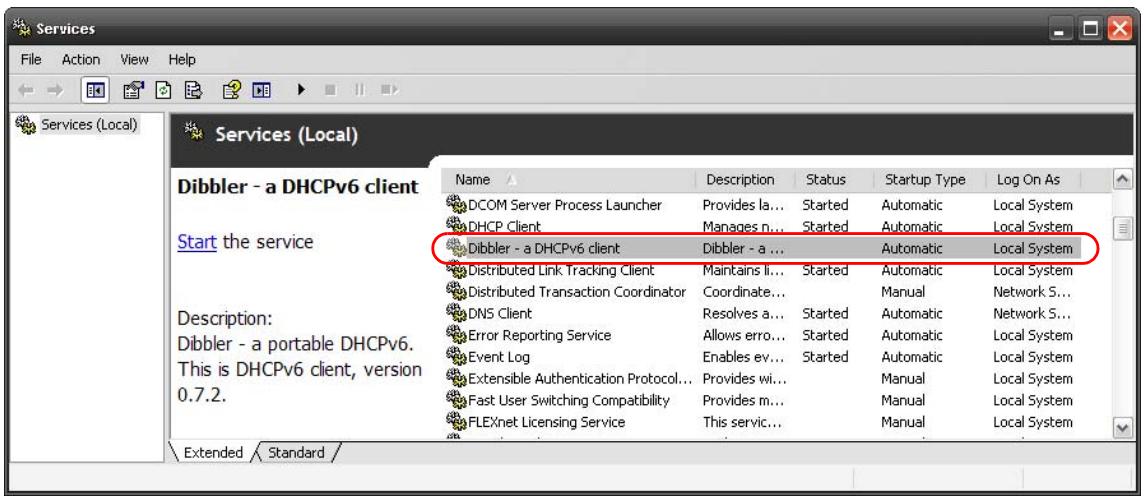
Task: Click the Fast User Switching Compatibility icon
Action: [x=457, y=401]
